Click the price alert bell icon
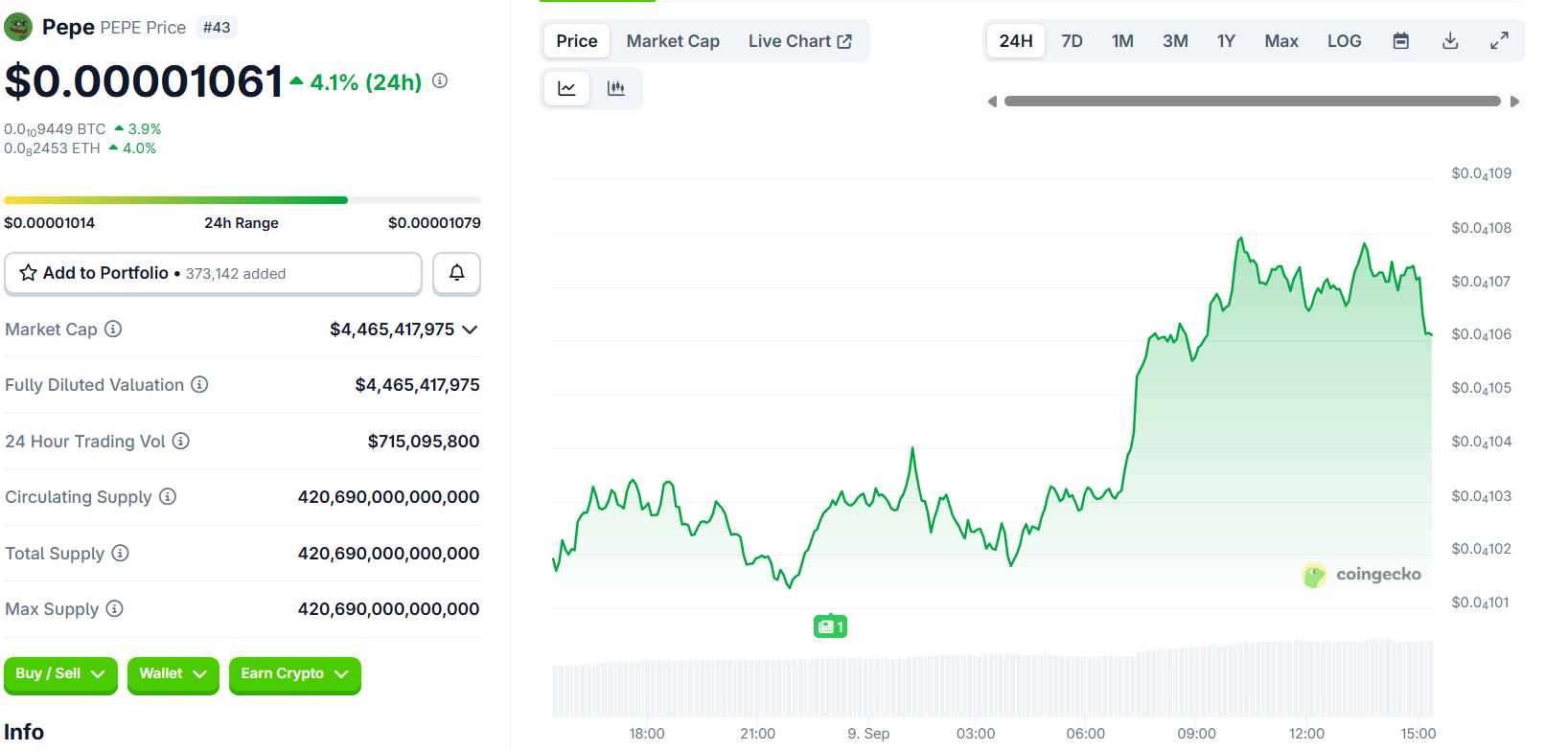This screenshot has width=1568, height=750. pos(456,273)
